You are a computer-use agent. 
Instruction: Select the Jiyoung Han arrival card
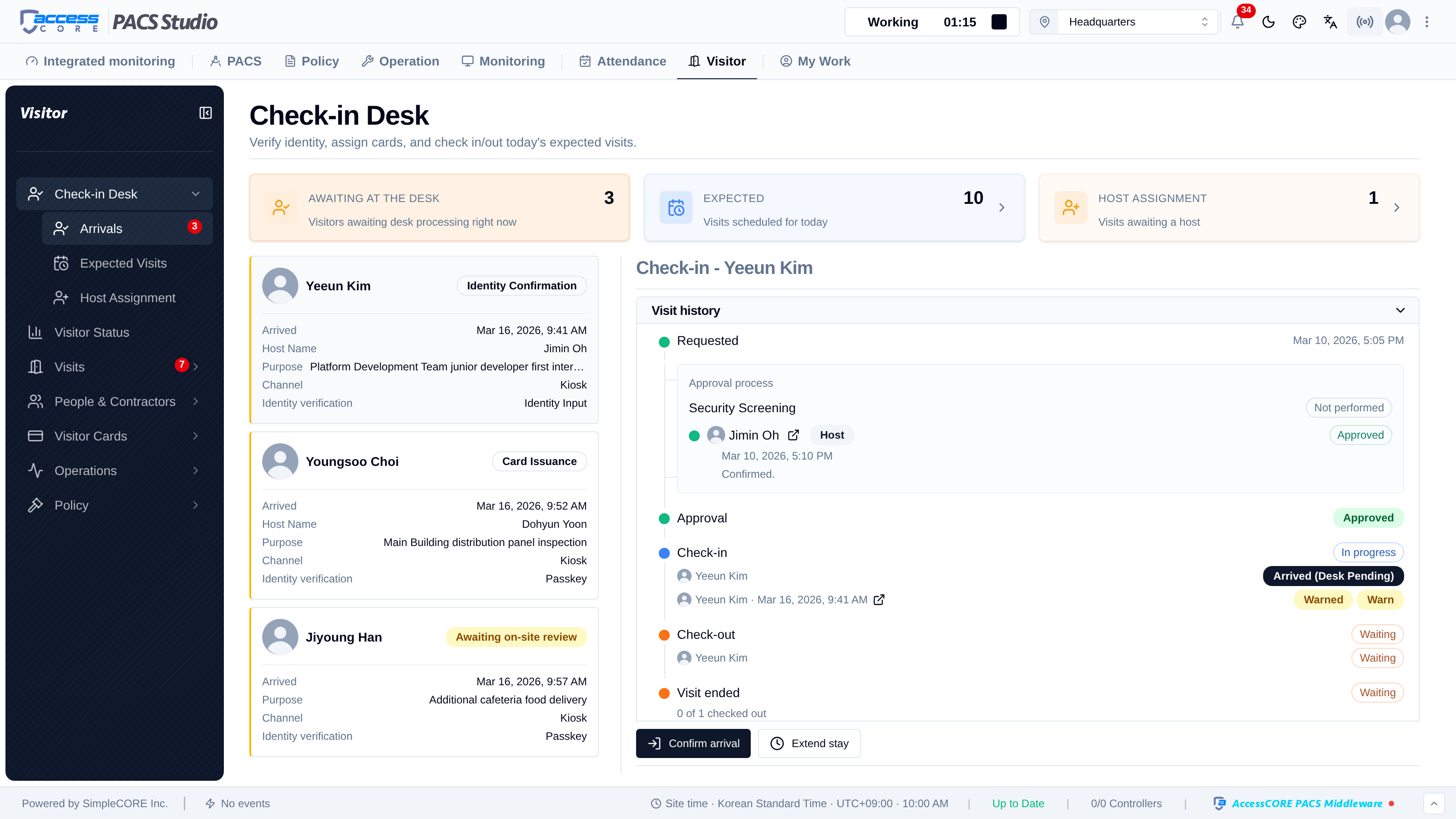click(x=424, y=682)
